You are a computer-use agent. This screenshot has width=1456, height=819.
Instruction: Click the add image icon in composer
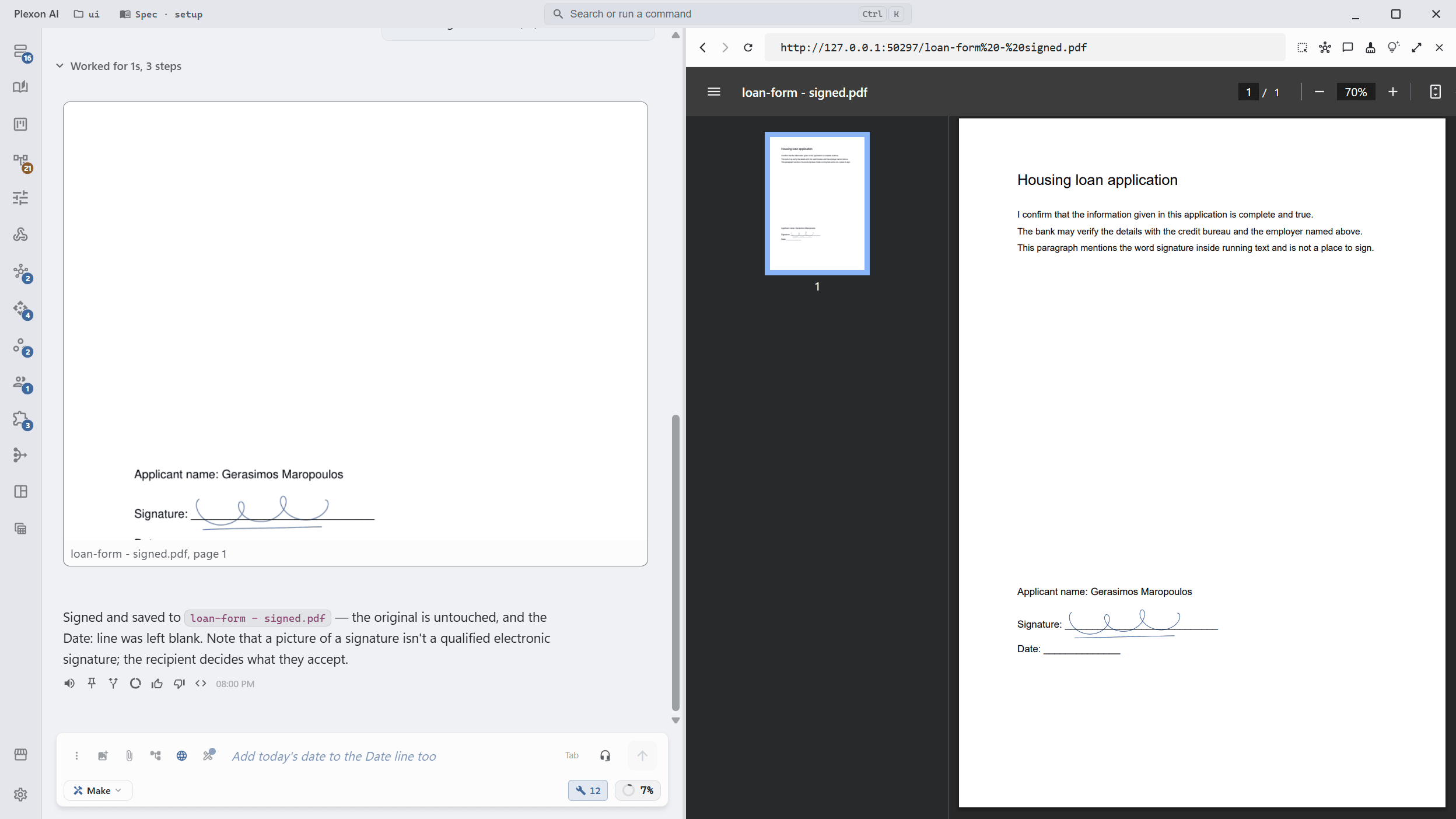pyautogui.click(x=103, y=755)
